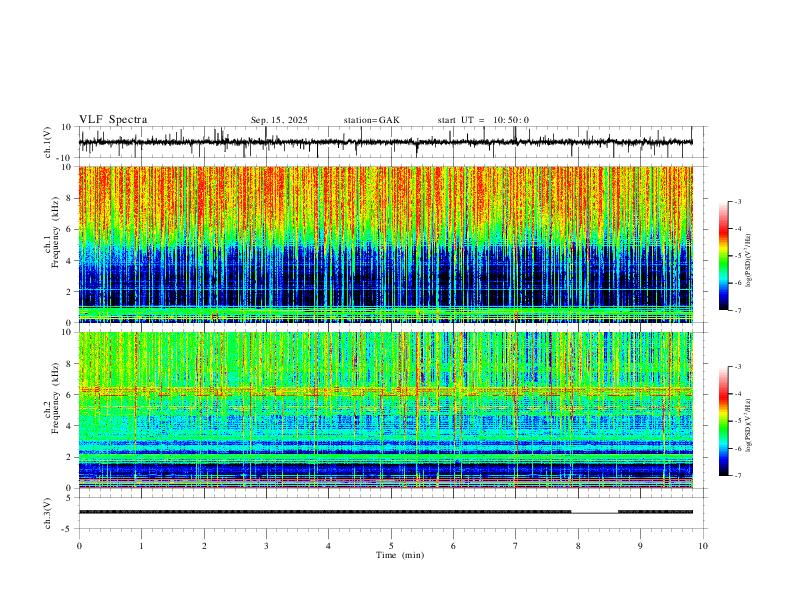
Task: Click the "ch.3(V)" axis label
Action: [x=48, y=513]
